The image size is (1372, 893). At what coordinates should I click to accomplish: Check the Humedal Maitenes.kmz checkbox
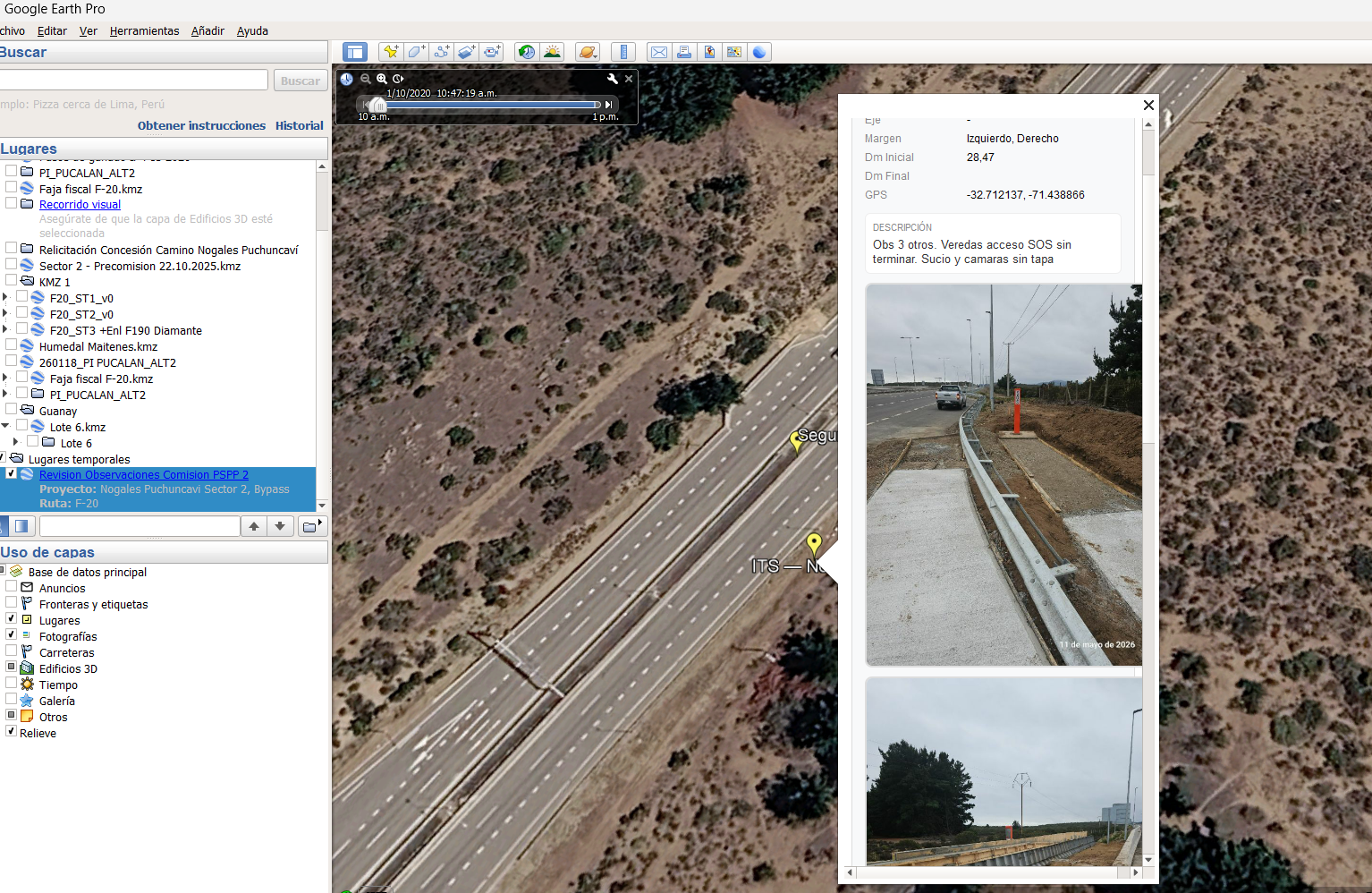(x=12, y=344)
